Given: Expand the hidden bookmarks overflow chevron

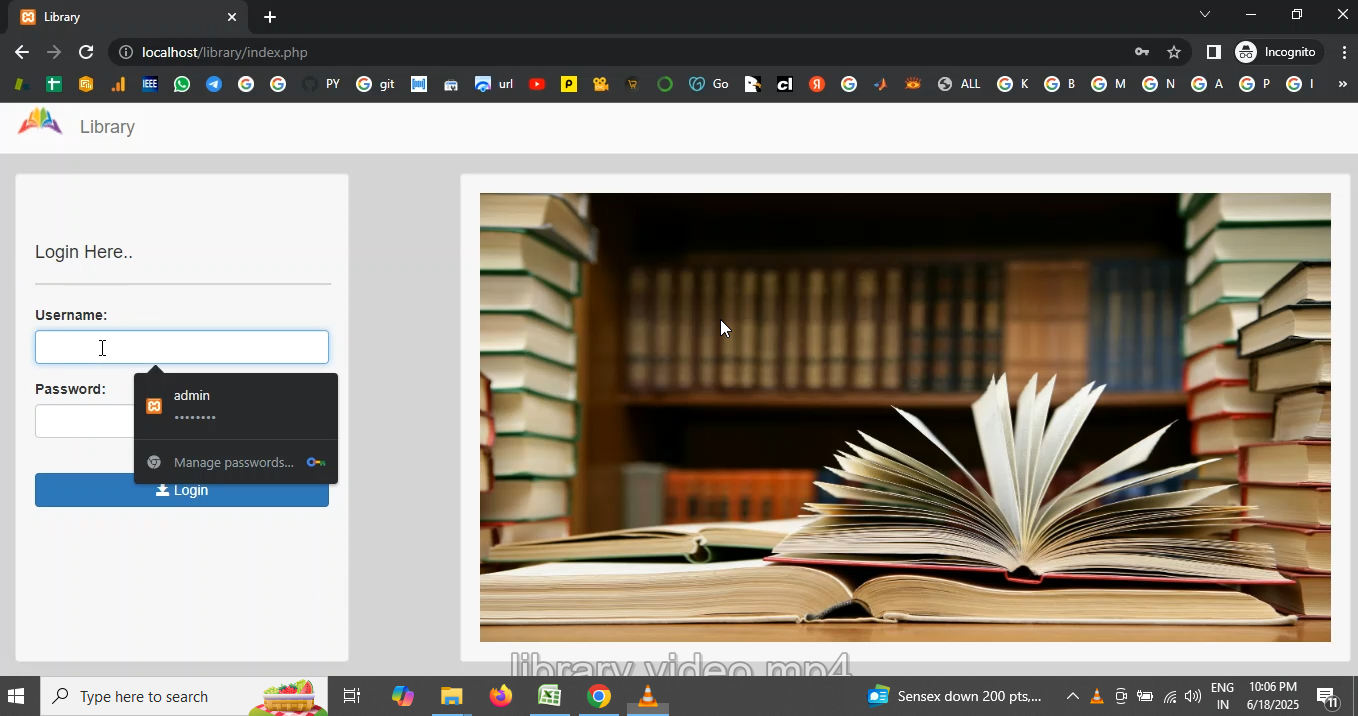Looking at the screenshot, I should tap(1342, 84).
